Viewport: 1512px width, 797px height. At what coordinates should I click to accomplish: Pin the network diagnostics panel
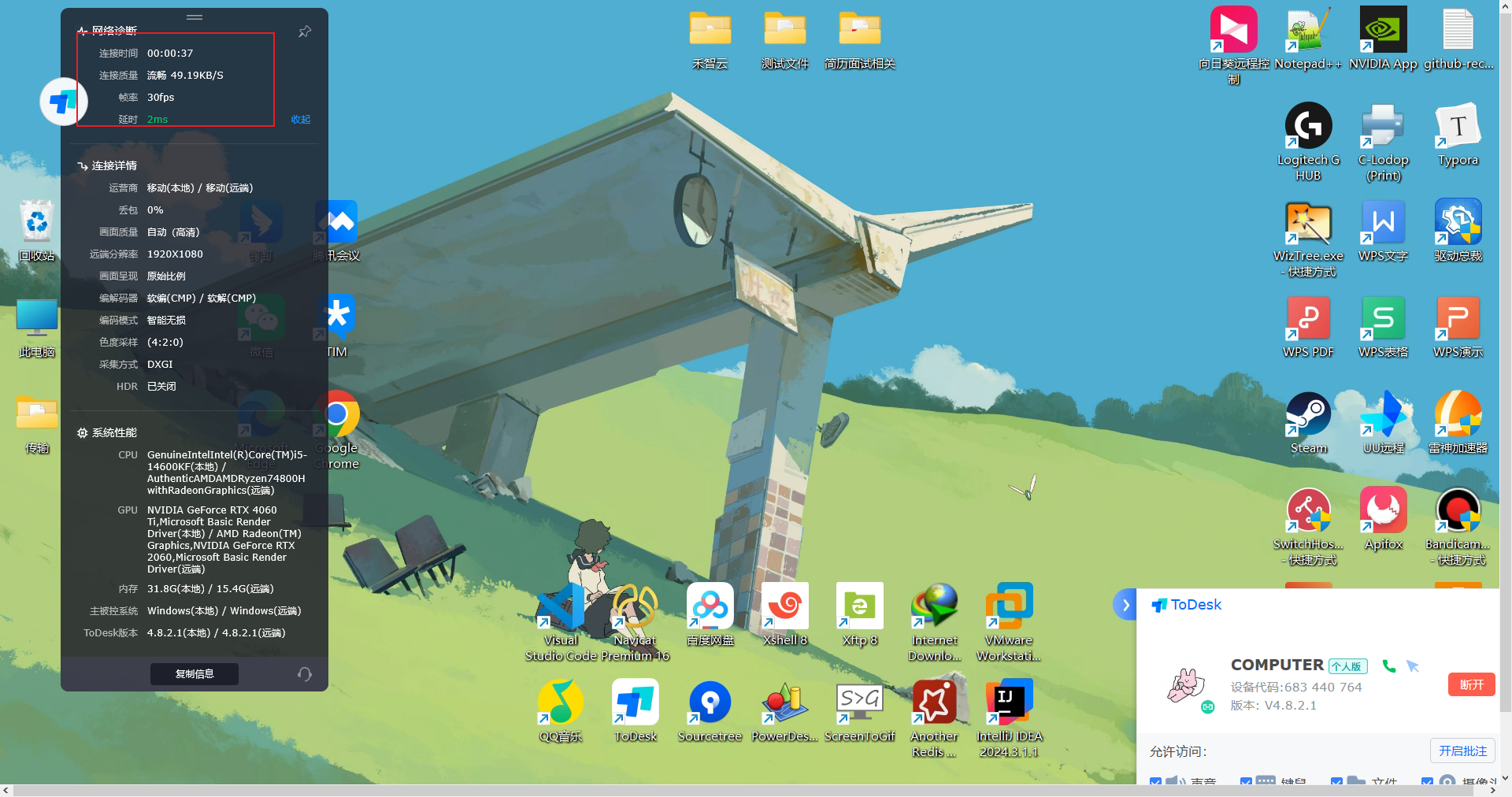coord(305,32)
